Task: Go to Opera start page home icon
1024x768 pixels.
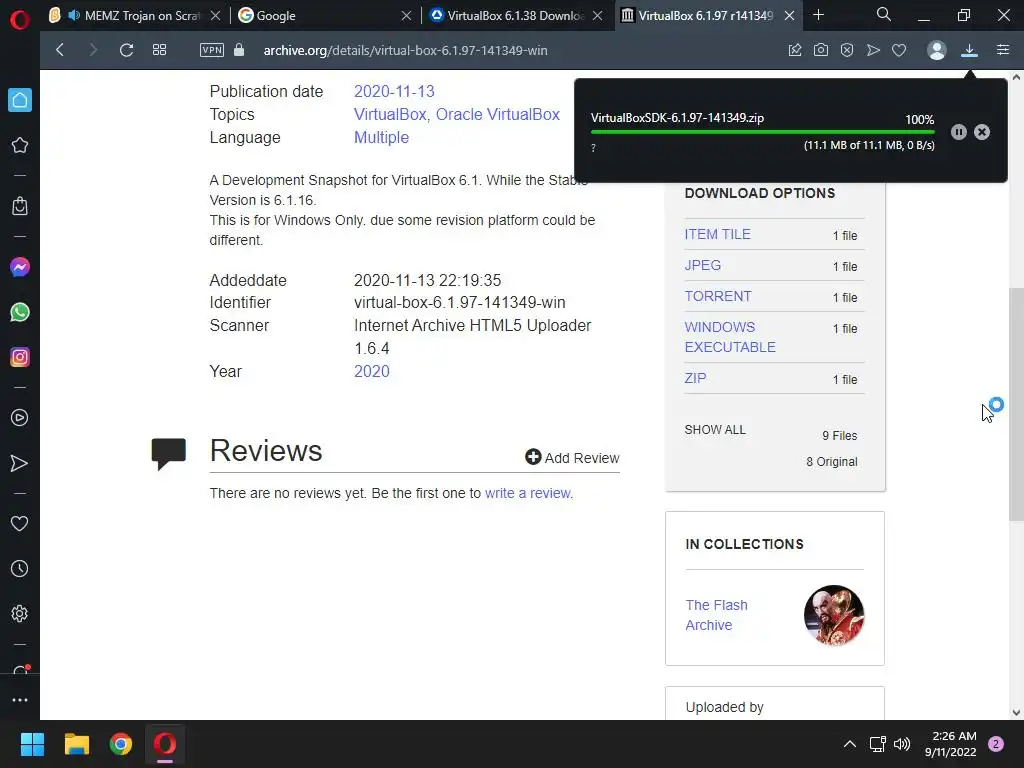Action: (x=20, y=100)
